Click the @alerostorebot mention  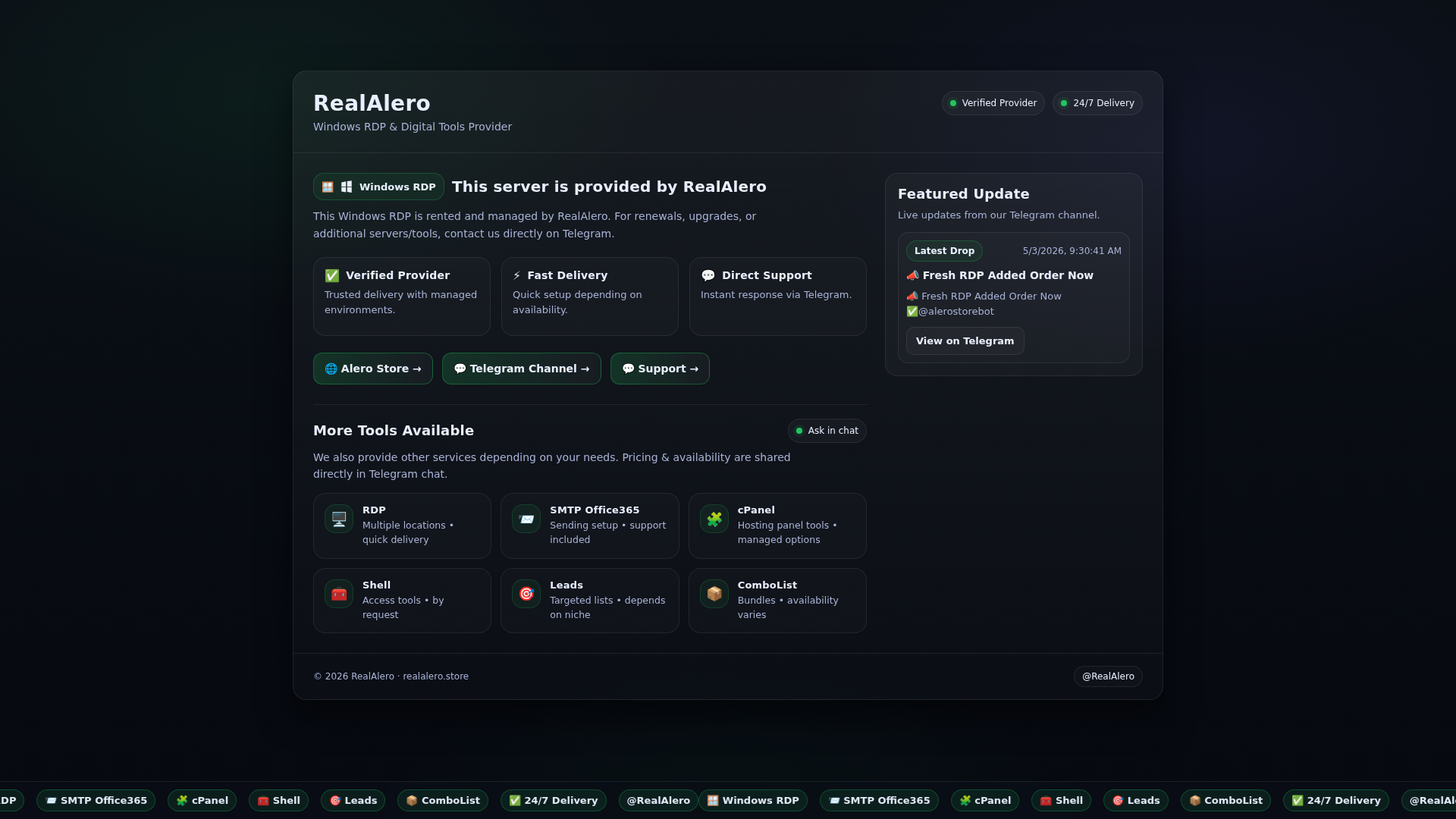[x=955, y=312]
